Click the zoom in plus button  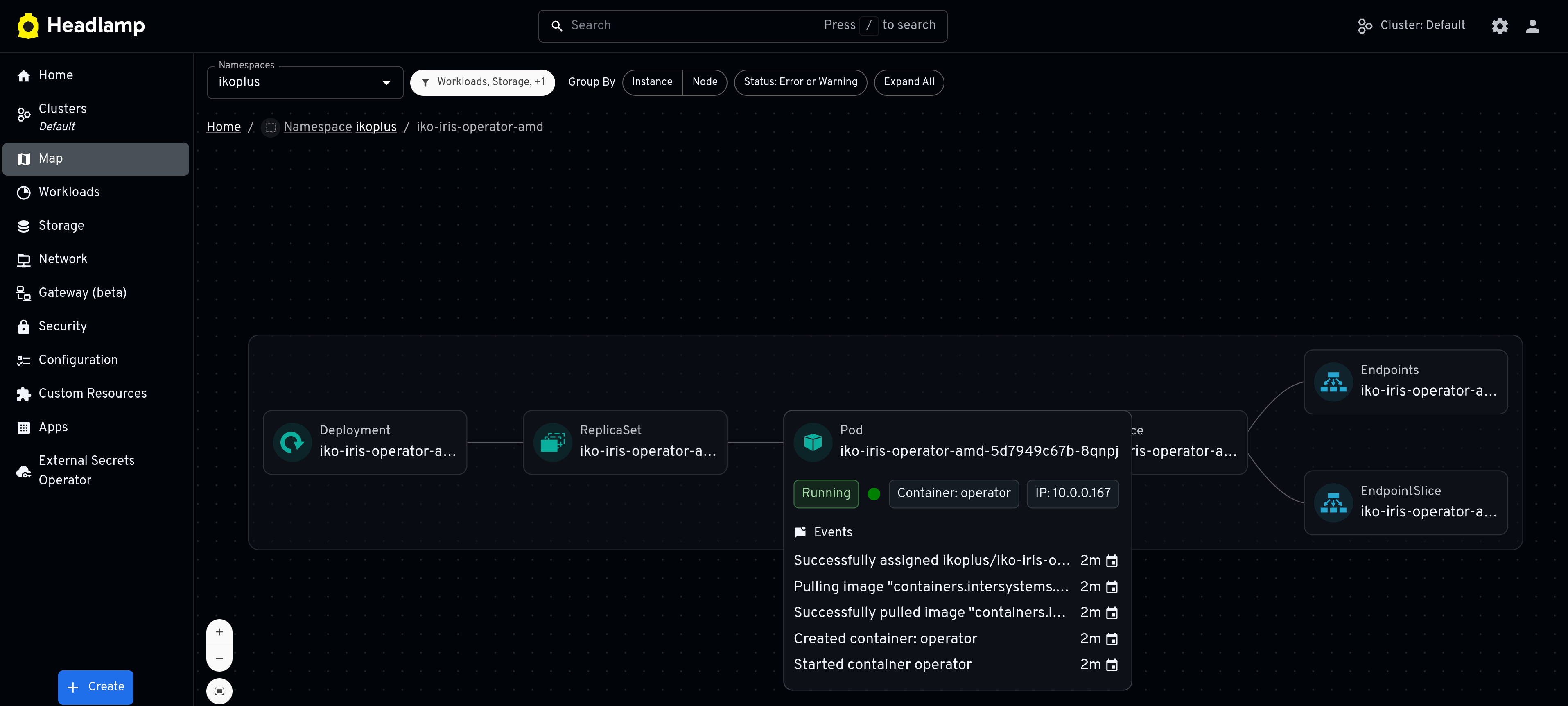219,632
